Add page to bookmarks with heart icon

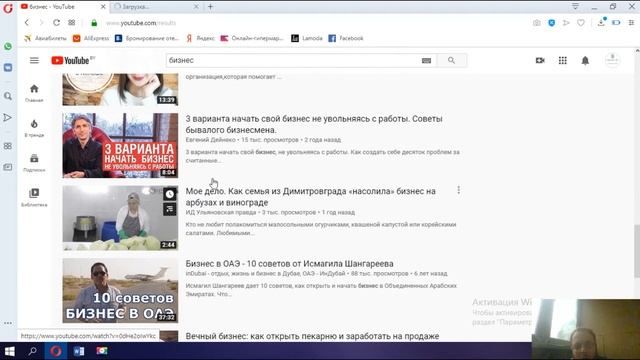(581, 23)
